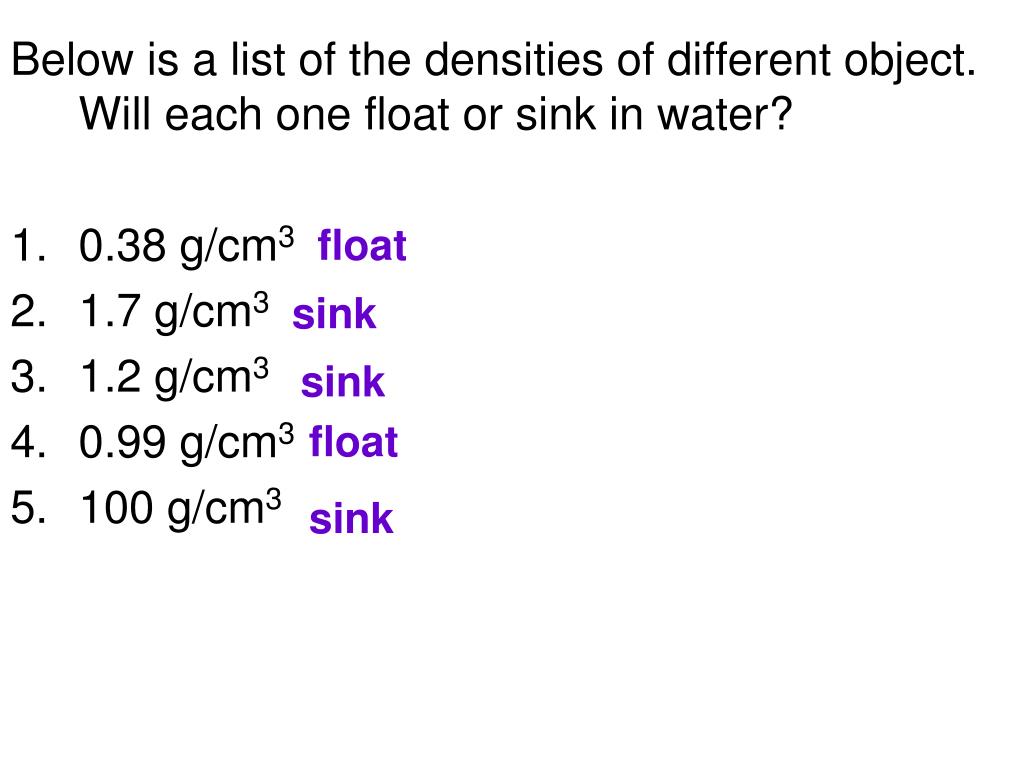Click the density value 1.2 g/cm³
The image size is (1024, 768).
pos(174,377)
